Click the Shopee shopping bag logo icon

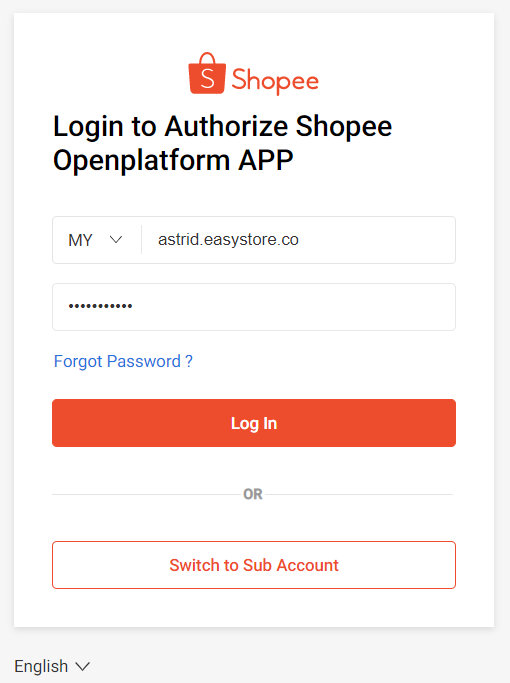coord(207,73)
